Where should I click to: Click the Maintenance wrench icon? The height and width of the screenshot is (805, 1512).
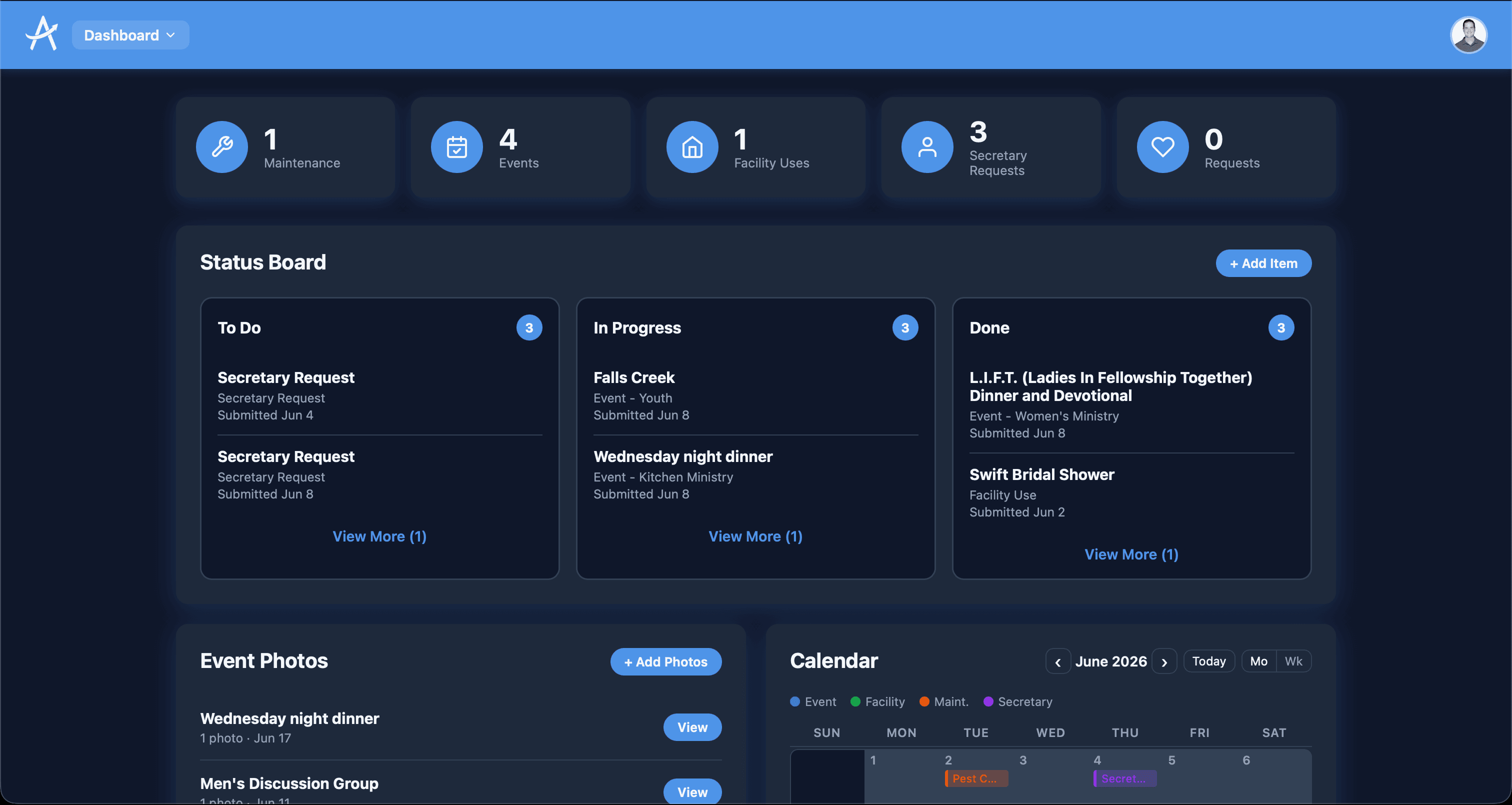pos(222,147)
